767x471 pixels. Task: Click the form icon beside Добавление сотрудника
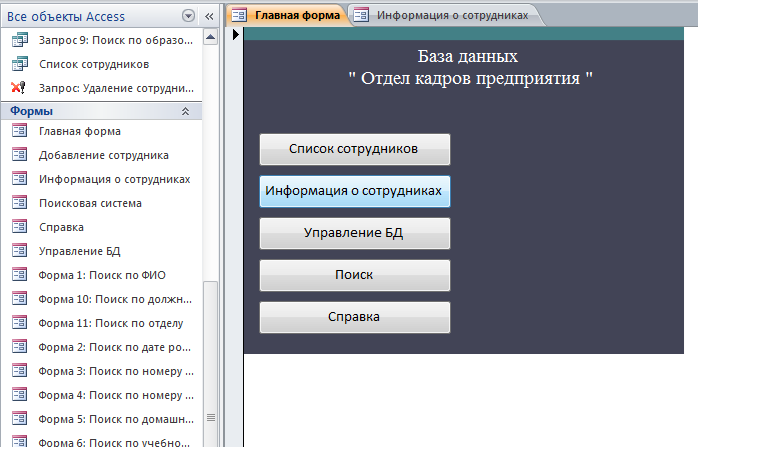click(x=18, y=155)
